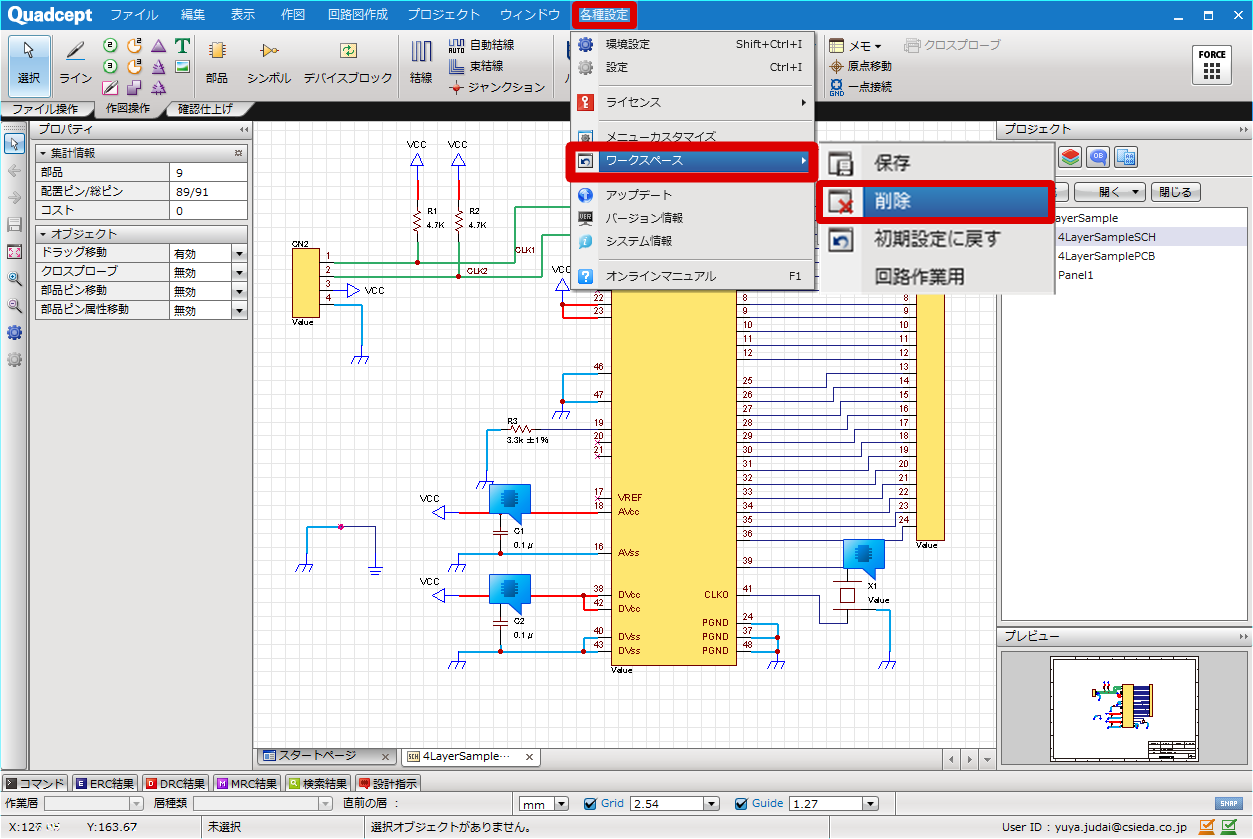
Task: Open the メモ dropdown
Action: (x=856, y=45)
